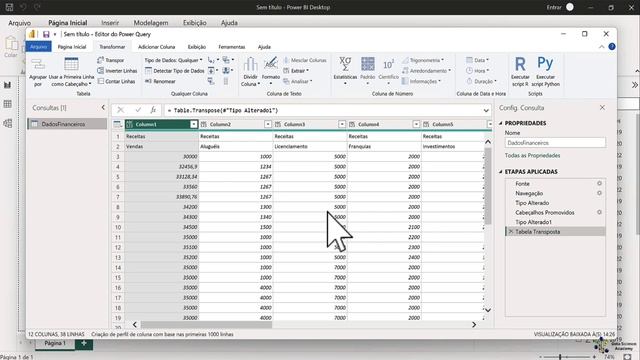This screenshot has width=640, height=360.
Task: Click Inverter Linhas in the ribbon
Action: (117, 71)
